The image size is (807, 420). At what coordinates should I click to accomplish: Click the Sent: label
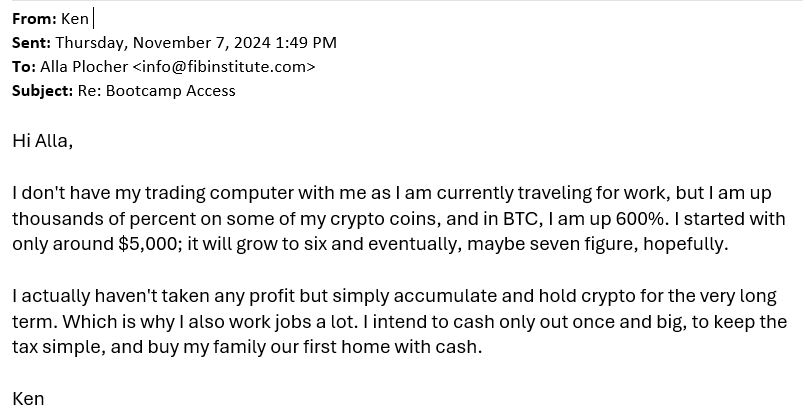(31, 43)
